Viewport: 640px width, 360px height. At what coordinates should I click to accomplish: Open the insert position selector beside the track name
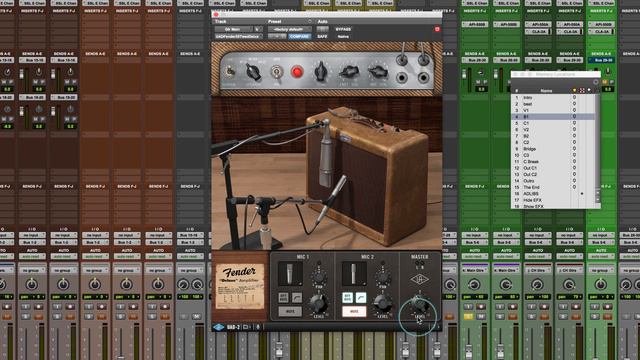point(257,29)
